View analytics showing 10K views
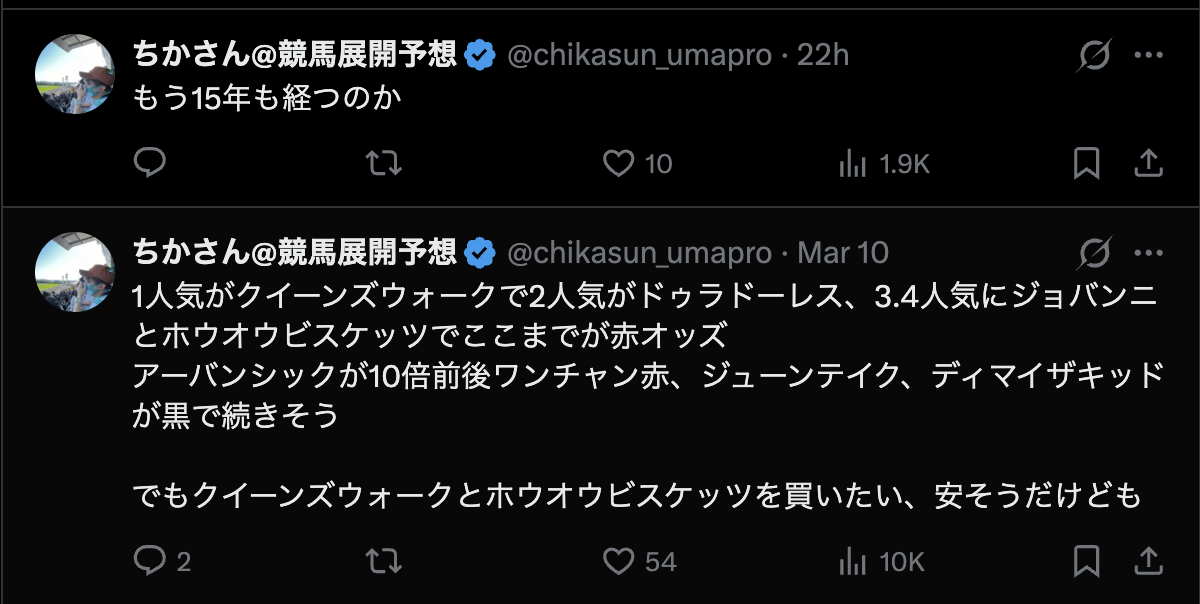The width and height of the screenshot is (1200, 604). pos(852,561)
